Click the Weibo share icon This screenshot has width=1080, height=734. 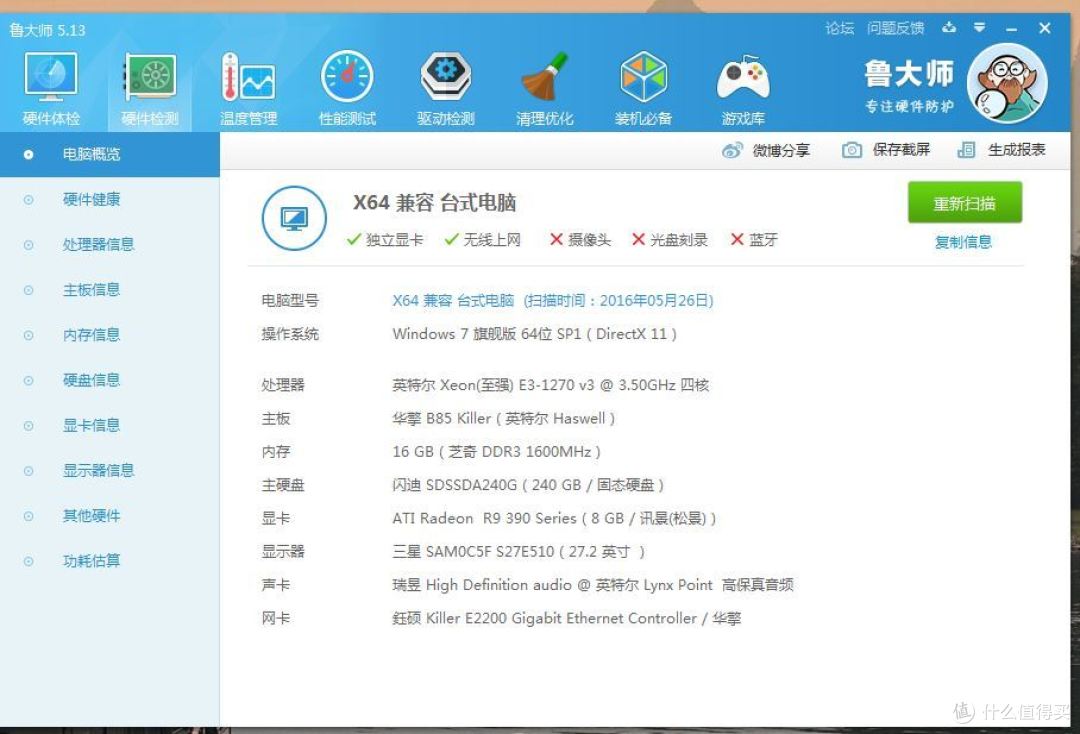coord(732,150)
